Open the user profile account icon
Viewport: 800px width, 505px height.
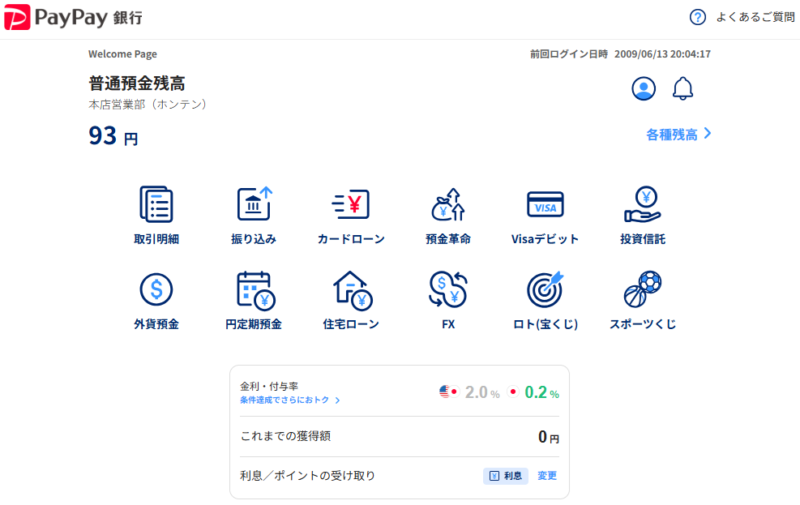[643, 88]
